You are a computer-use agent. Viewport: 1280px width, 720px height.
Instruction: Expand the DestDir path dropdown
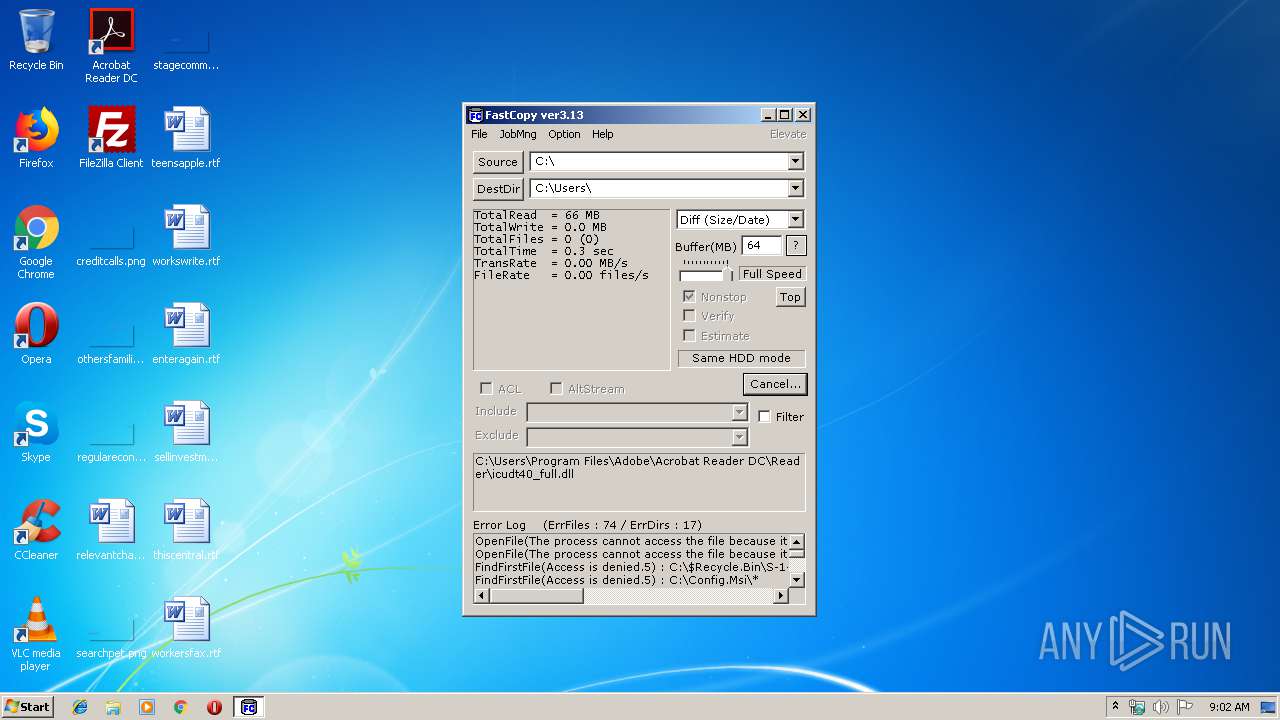[795, 188]
